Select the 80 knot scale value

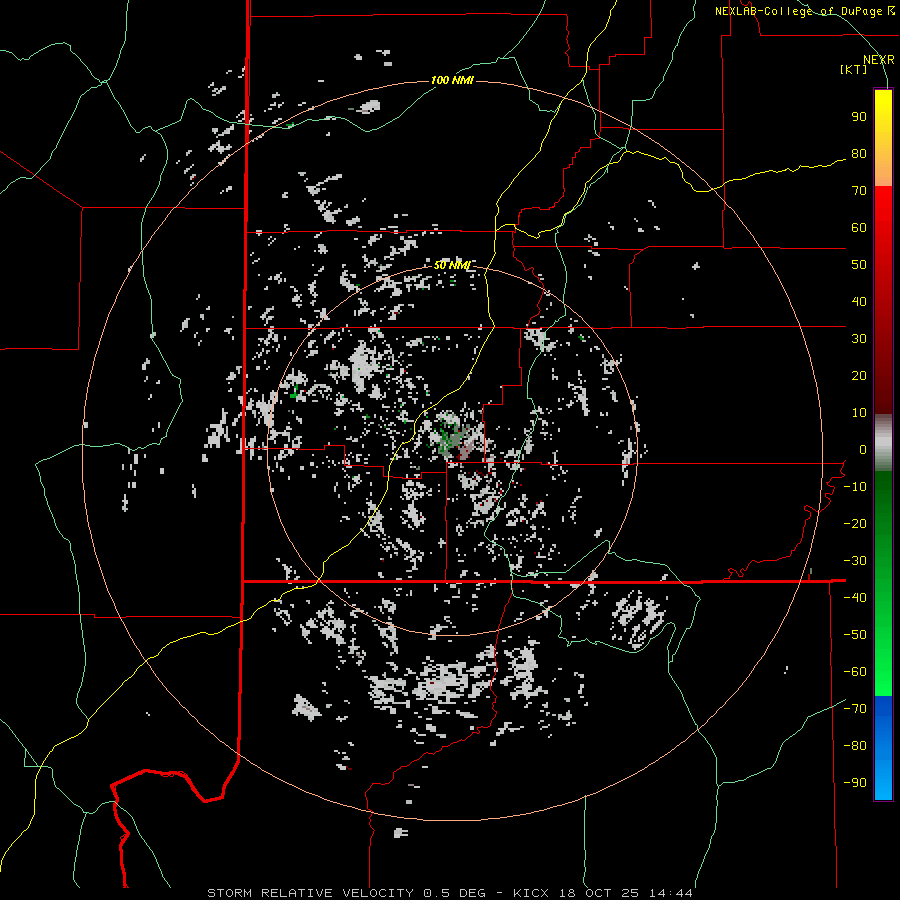pyautogui.click(x=859, y=154)
